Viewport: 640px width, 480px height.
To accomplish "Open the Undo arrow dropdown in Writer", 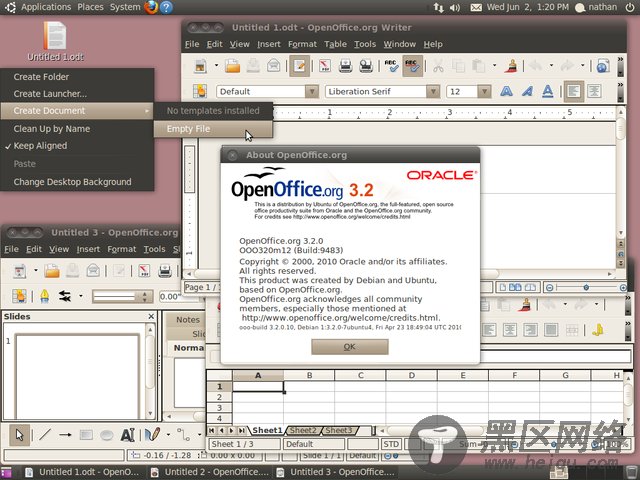I will click(551, 65).
